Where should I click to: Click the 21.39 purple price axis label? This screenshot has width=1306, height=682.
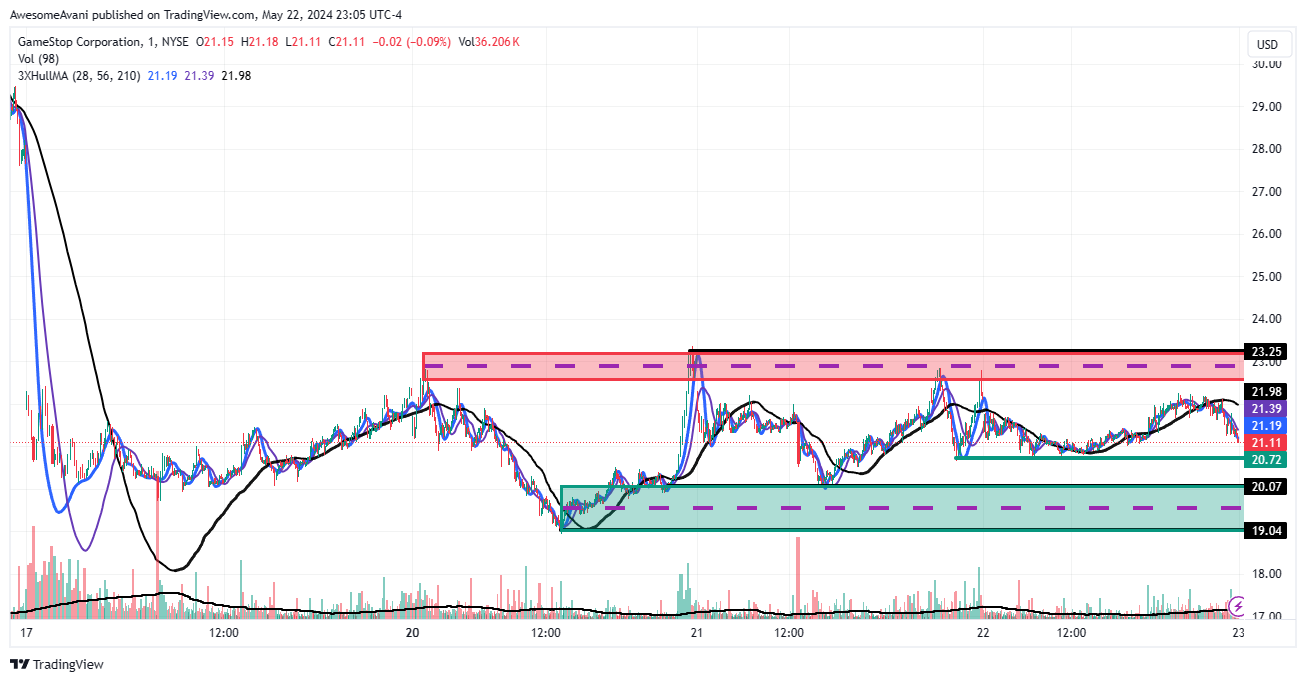pyautogui.click(x=1265, y=409)
